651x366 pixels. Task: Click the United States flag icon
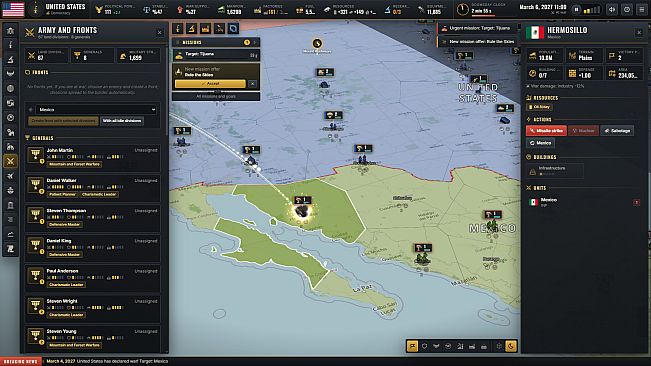(x=13, y=9)
